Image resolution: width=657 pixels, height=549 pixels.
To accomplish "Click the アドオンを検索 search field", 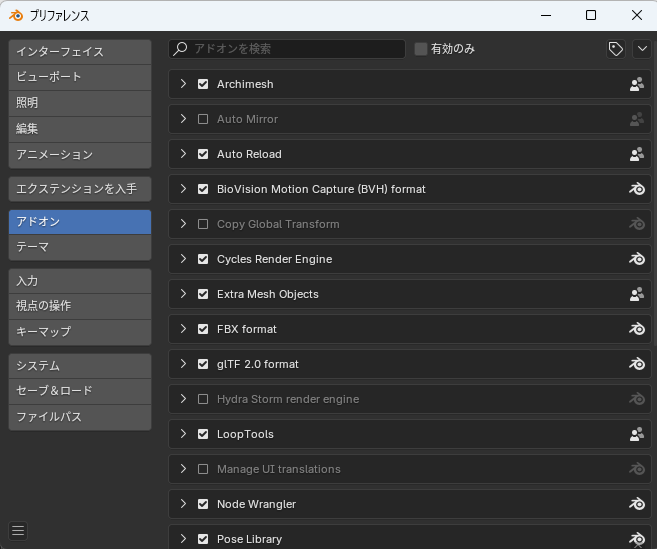I will point(287,49).
